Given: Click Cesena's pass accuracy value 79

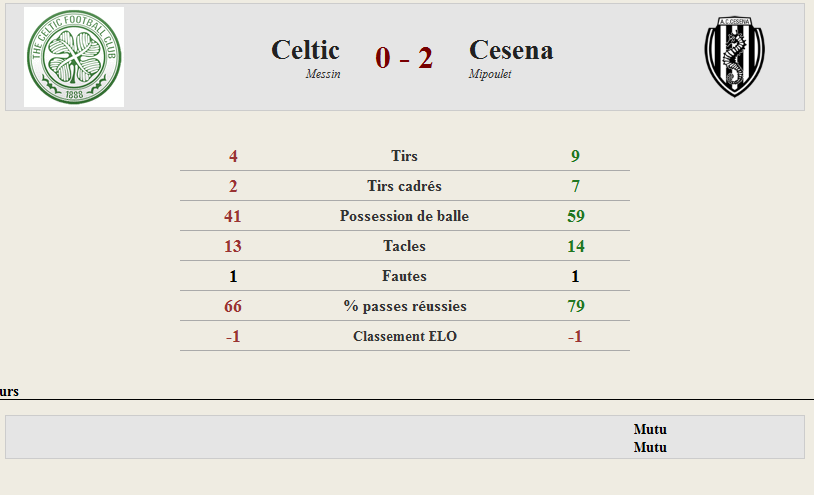Looking at the screenshot, I should (576, 306).
